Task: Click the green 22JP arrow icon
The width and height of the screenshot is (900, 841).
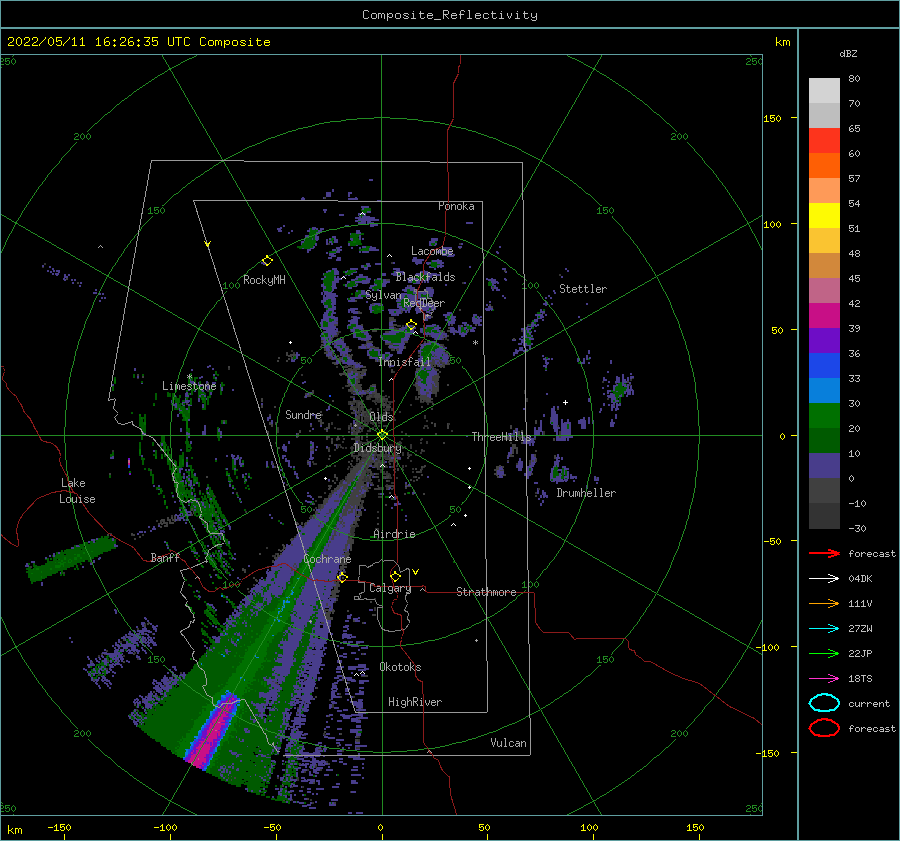Action: click(x=824, y=653)
